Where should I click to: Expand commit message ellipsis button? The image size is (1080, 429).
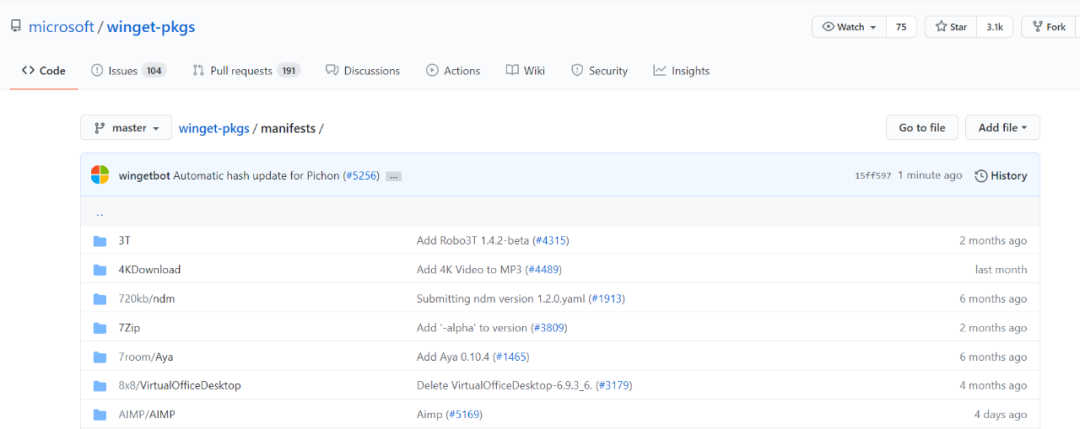point(393,176)
